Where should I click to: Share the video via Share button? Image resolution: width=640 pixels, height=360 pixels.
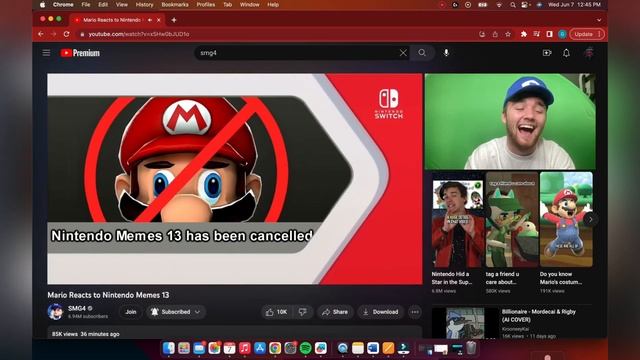tap(335, 312)
